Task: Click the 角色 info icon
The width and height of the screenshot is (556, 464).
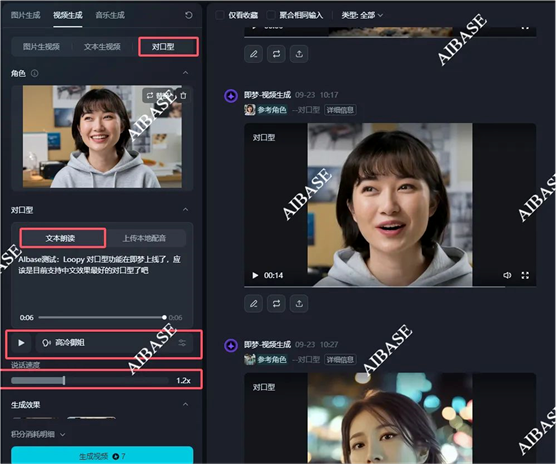Action: pos(34,73)
